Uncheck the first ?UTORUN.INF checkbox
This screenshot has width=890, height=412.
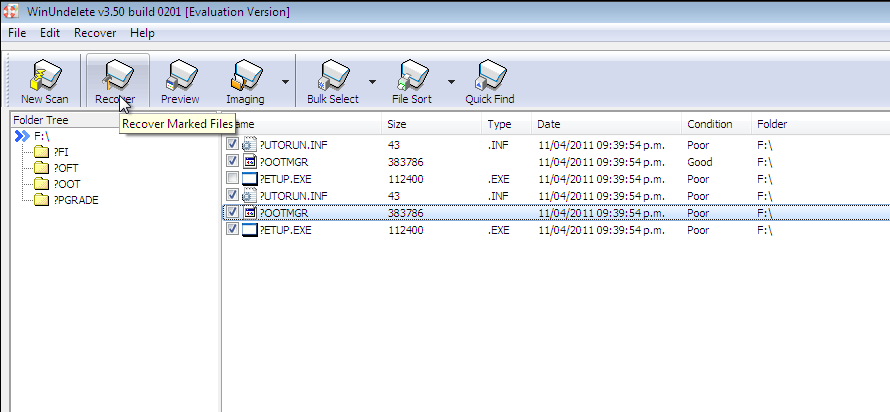point(233,144)
